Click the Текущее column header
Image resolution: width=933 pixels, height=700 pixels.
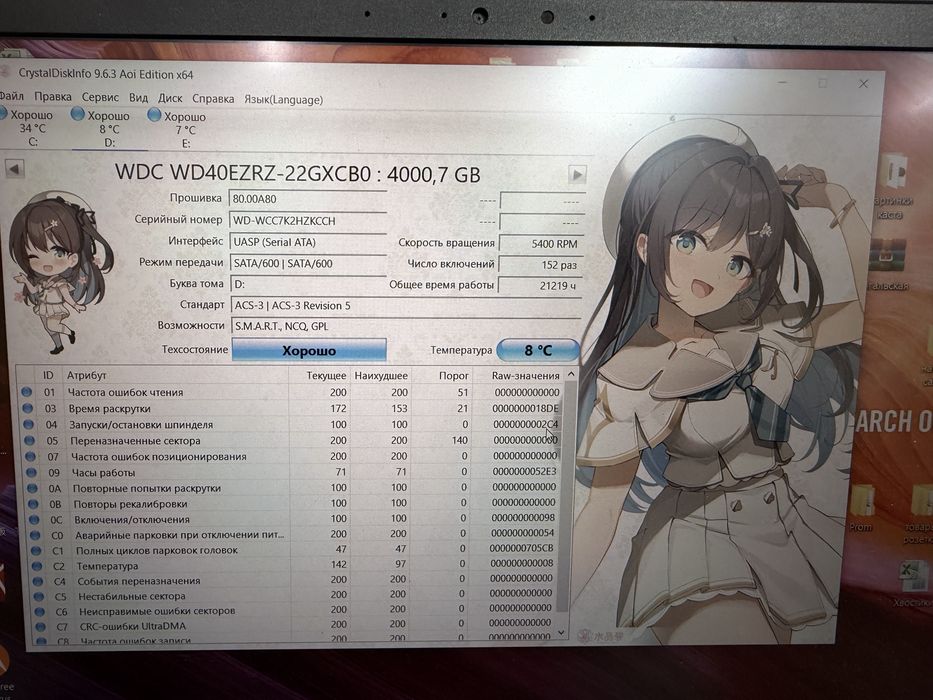326,376
